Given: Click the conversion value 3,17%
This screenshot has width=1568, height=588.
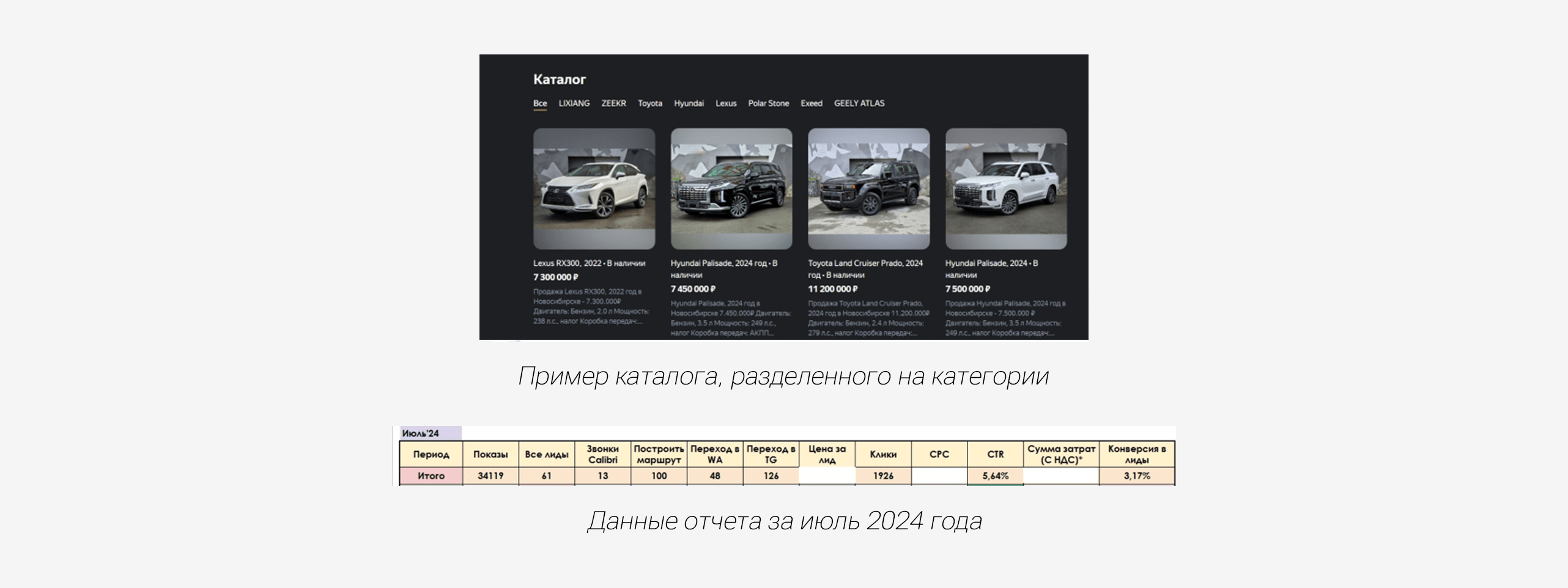Looking at the screenshot, I should [x=1137, y=476].
